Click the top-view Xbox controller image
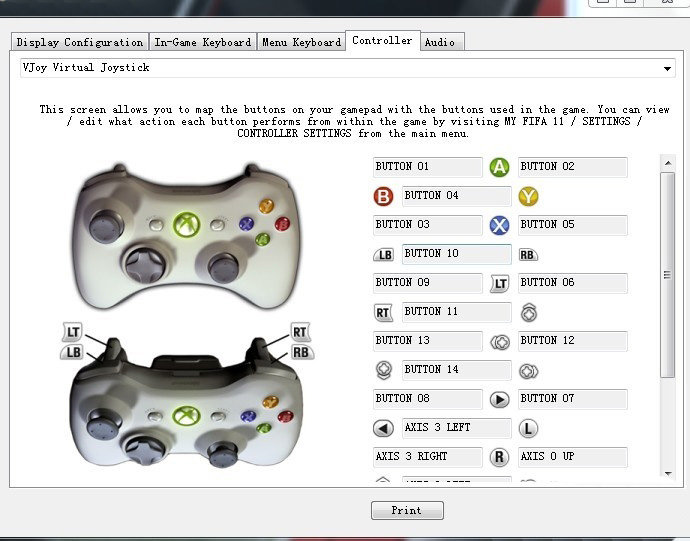This screenshot has width=690, height=541. click(187, 237)
